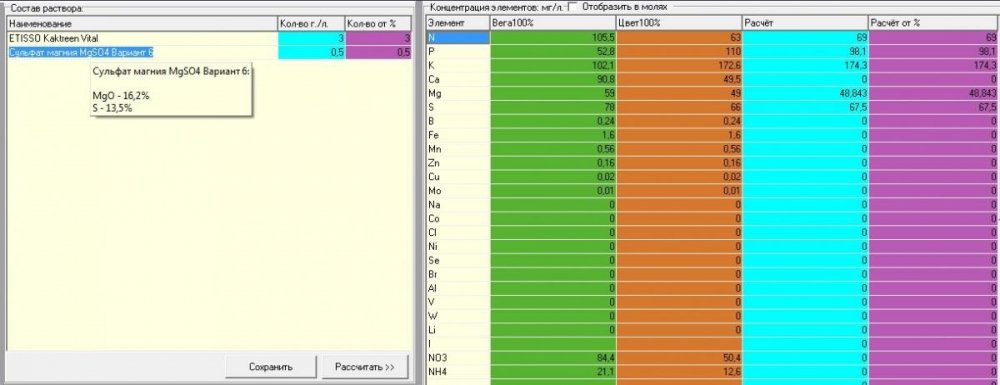Click the orange 172,6 potassium cell
Screen dimensions: 1000x385
[679, 66]
